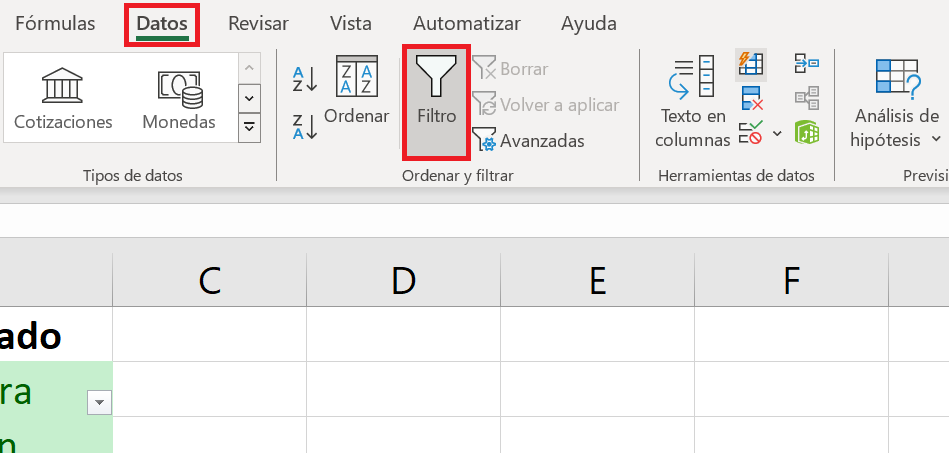
Task: Open the Avanzadas advanced filter
Action: [528, 141]
